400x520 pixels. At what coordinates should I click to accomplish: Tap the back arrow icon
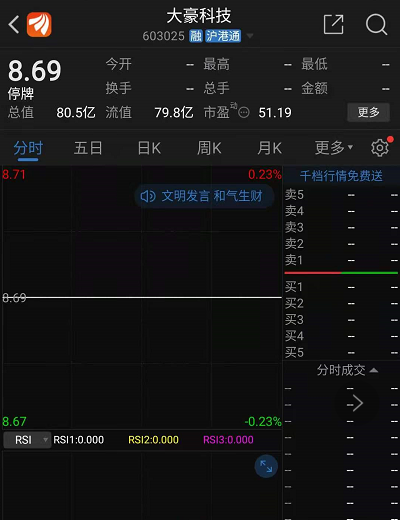click(x=14, y=25)
